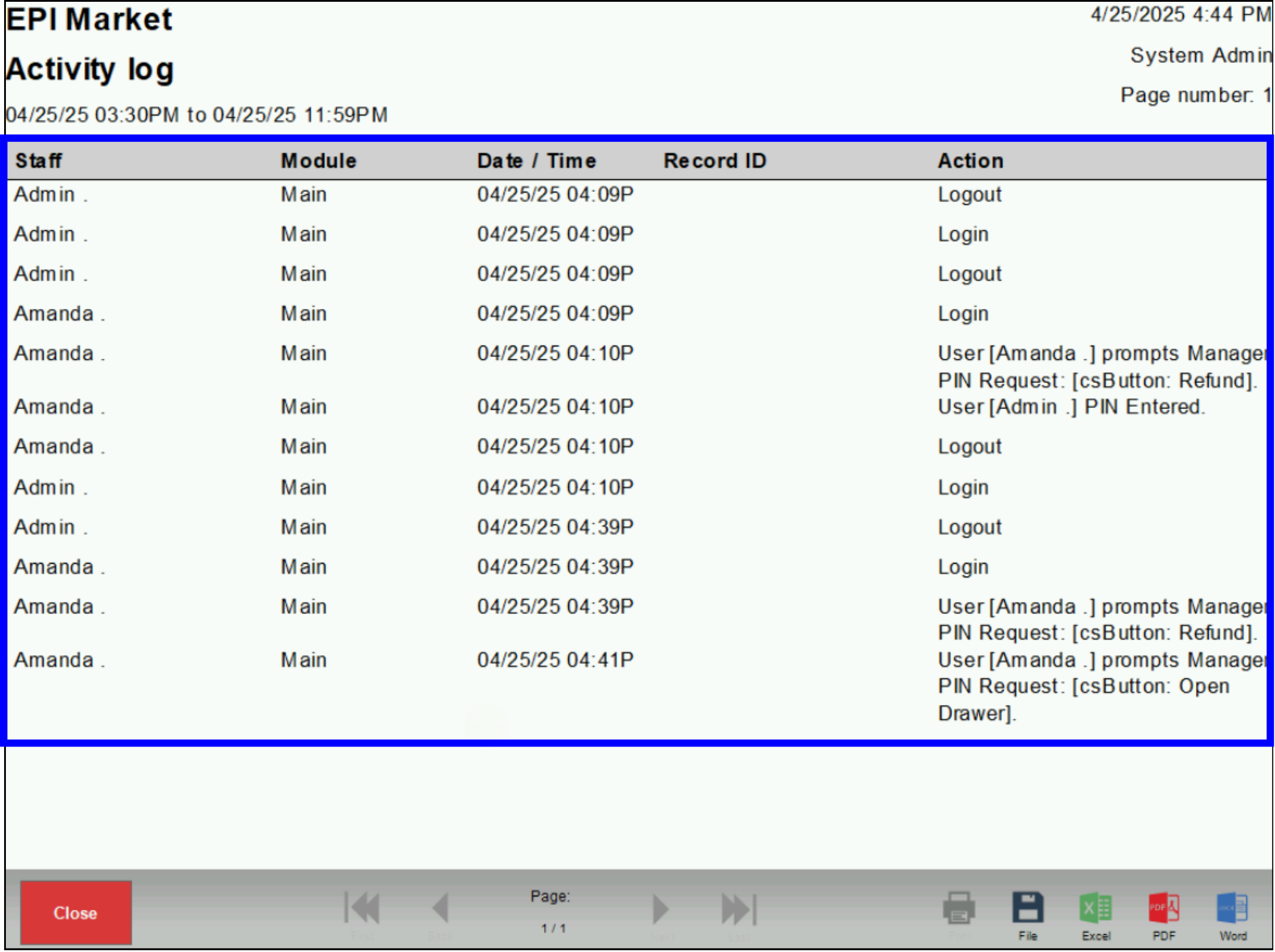Click Amanda staff name in the 04:41P row
Image resolution: width=1275 pixels, height=952 pixels.
coord(59,660)
